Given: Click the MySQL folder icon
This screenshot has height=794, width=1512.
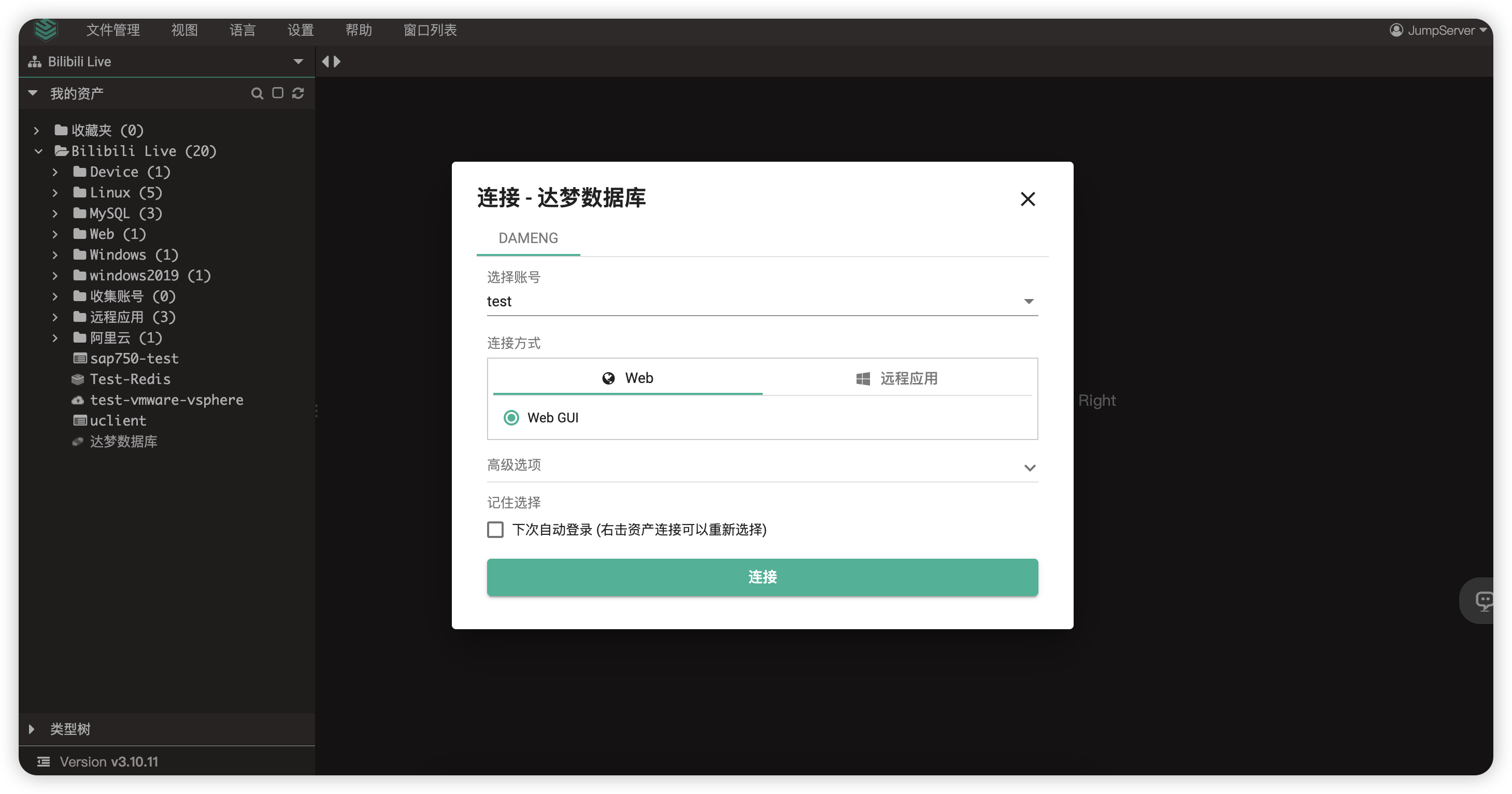Looking at the screenshot, I should (x=80, y=212).
